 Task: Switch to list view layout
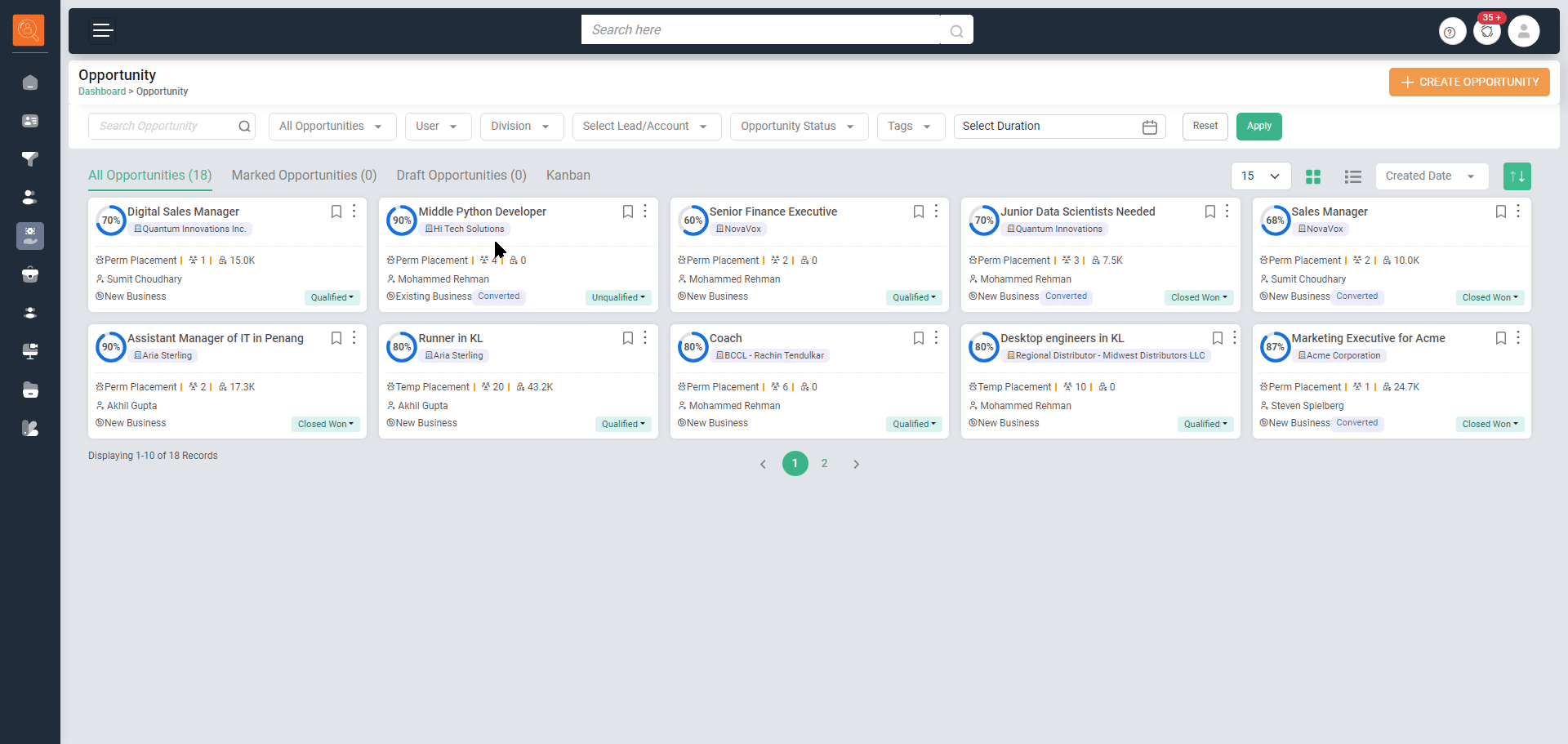(x=1352, y=176)
